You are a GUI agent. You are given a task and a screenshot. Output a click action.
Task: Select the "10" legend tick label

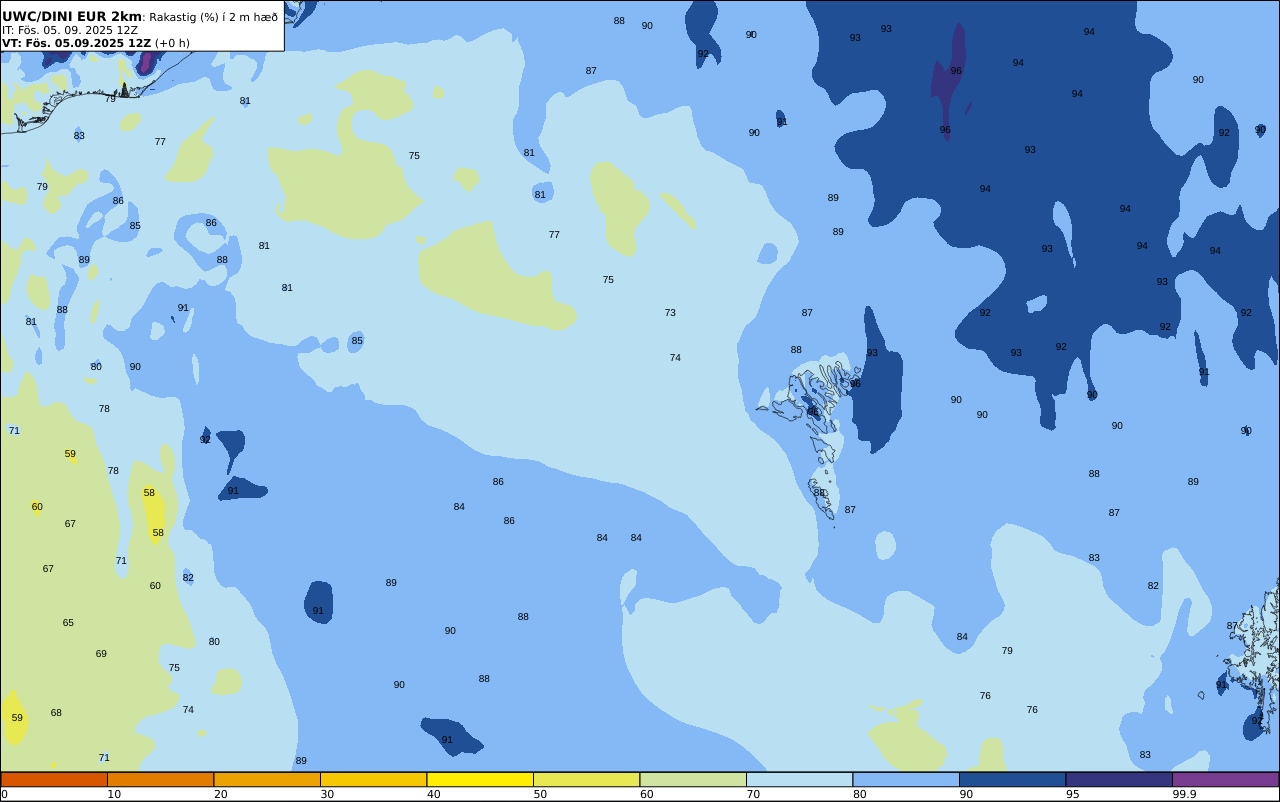click(114, 794)
